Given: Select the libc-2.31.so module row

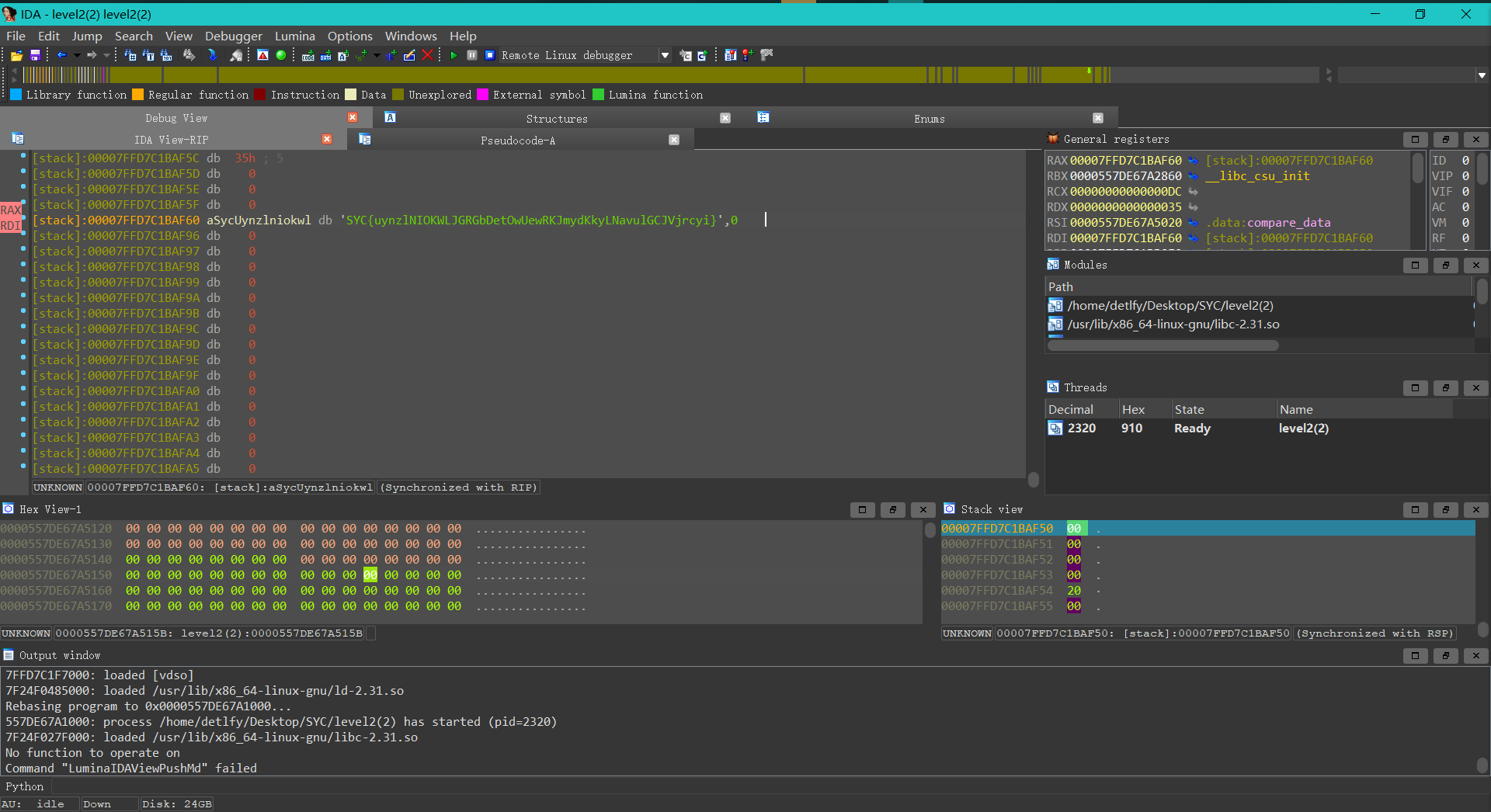Looking at the screenshot, I should tap(1258, 324).
